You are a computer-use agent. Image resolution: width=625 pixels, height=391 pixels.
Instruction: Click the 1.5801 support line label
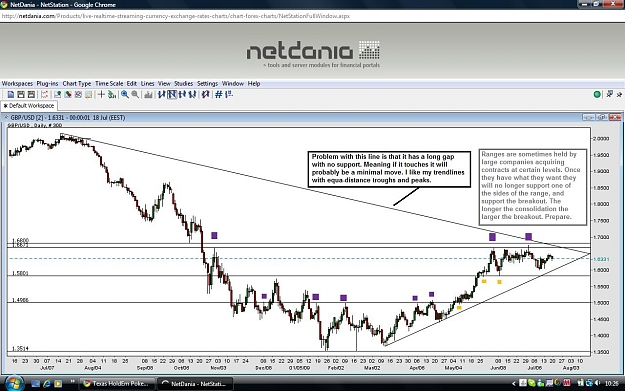point(20,273)
